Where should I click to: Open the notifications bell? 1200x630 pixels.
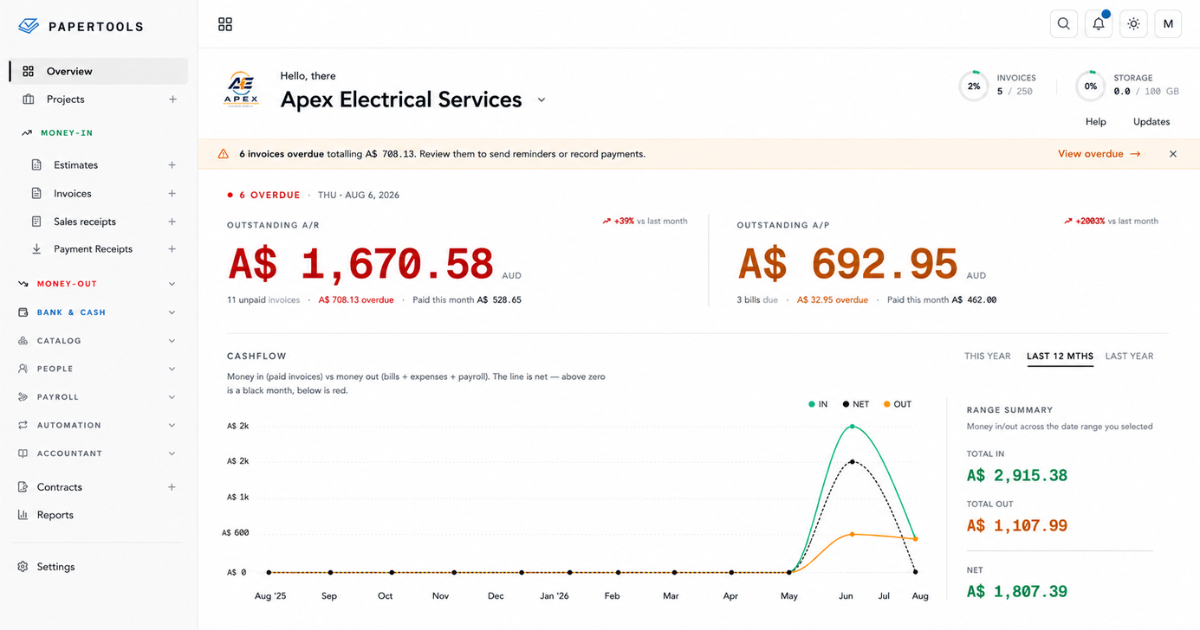(1099, 24)
